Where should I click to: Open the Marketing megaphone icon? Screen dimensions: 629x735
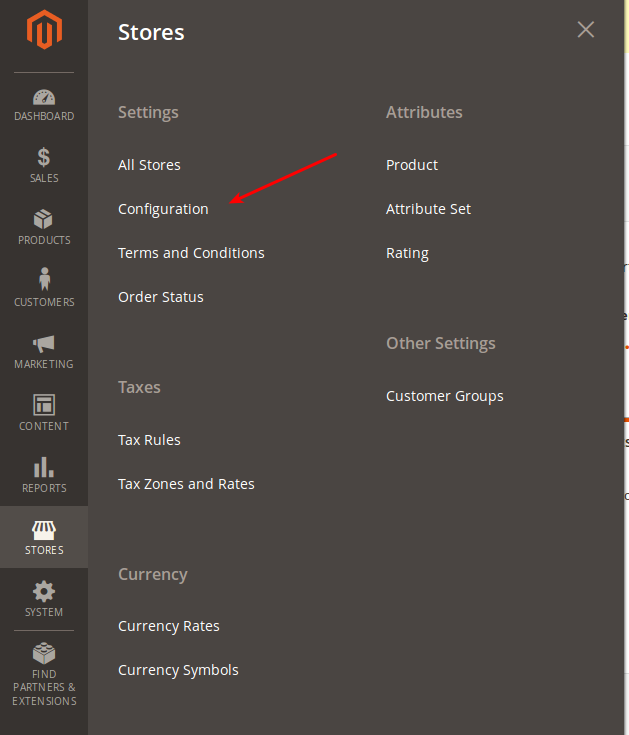click(44, 343)
